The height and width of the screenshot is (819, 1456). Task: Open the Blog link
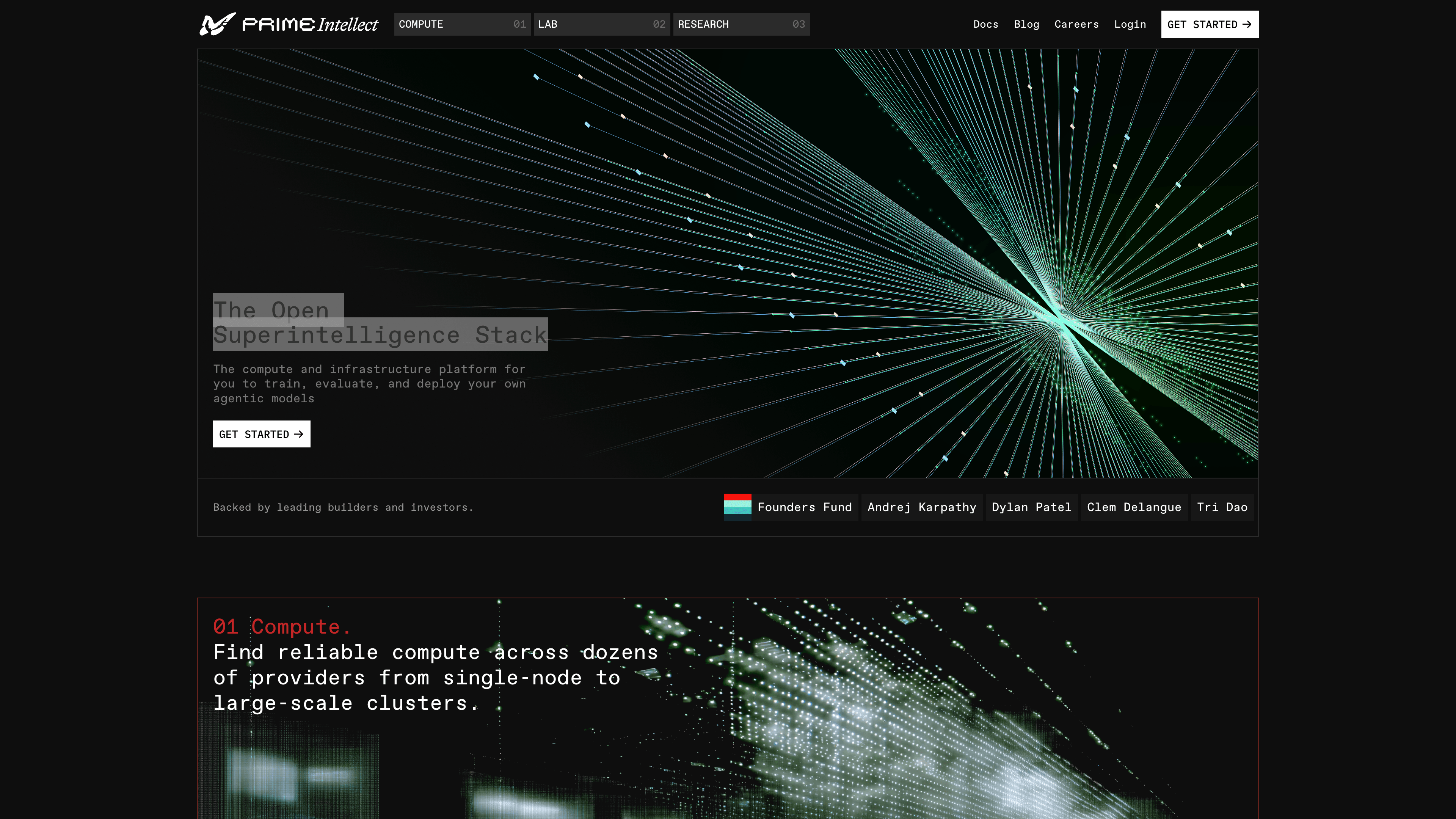pyautogui.click(x=1026, y=24)
